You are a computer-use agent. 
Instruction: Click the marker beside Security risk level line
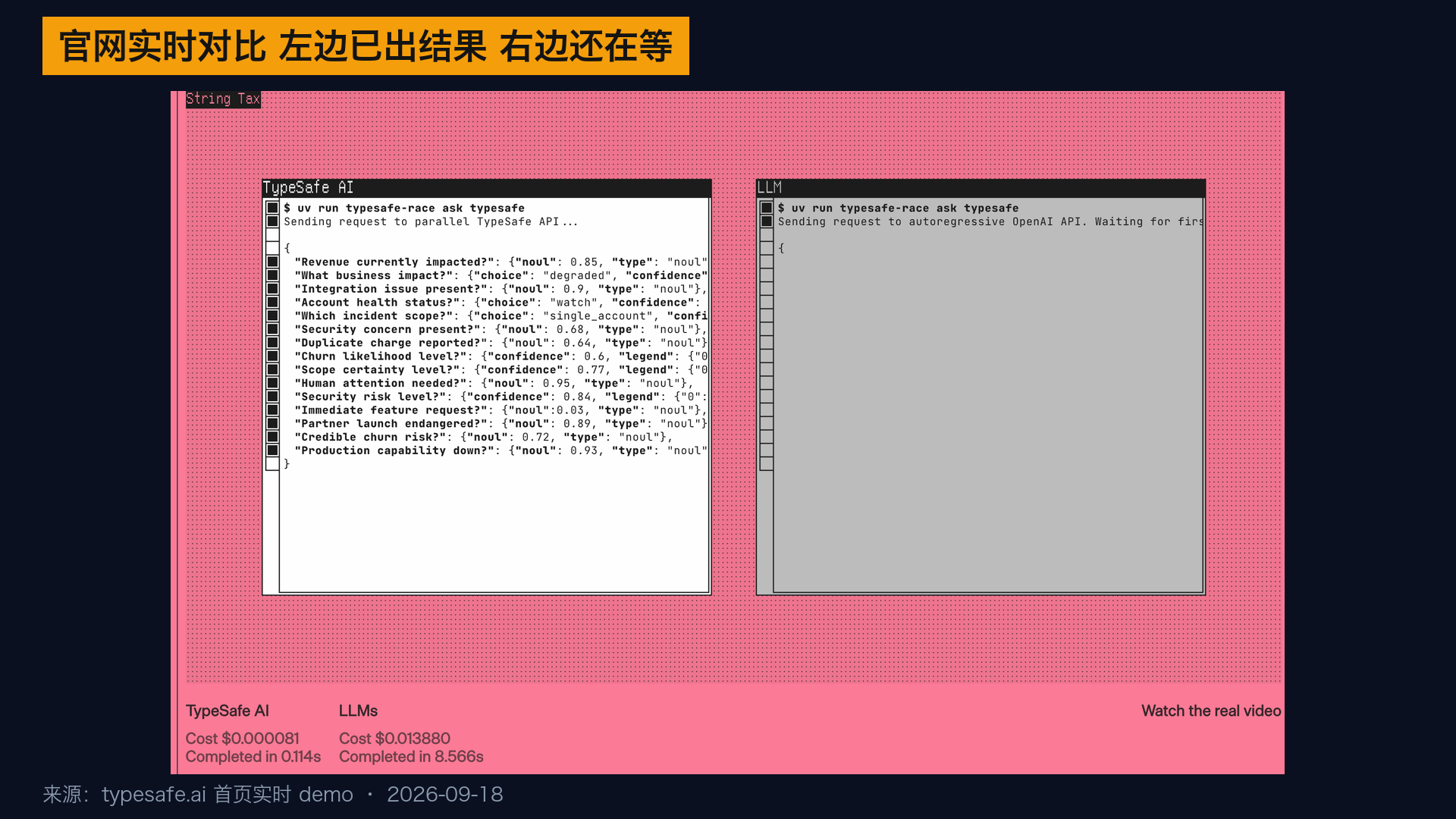pyautogui.click(x=272, y=397)
